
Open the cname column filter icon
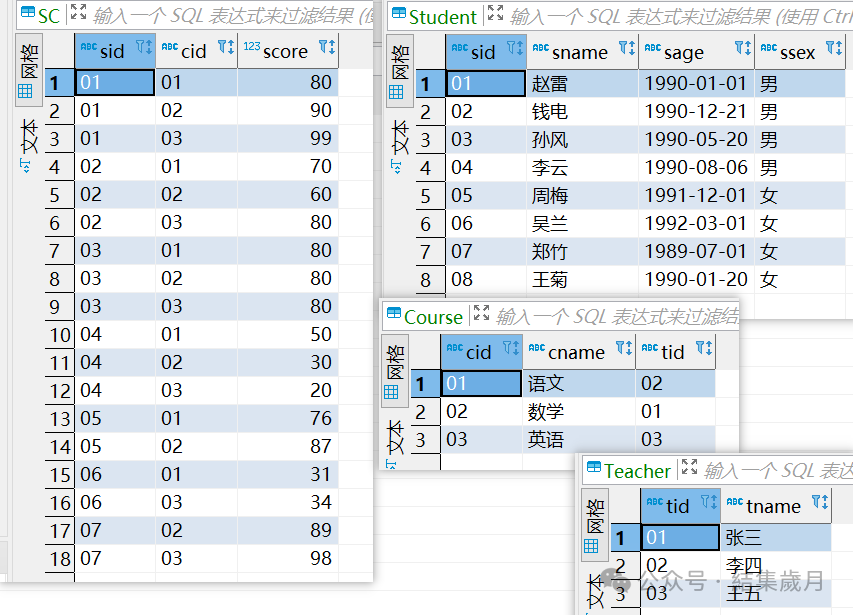[x=623, y=348]
